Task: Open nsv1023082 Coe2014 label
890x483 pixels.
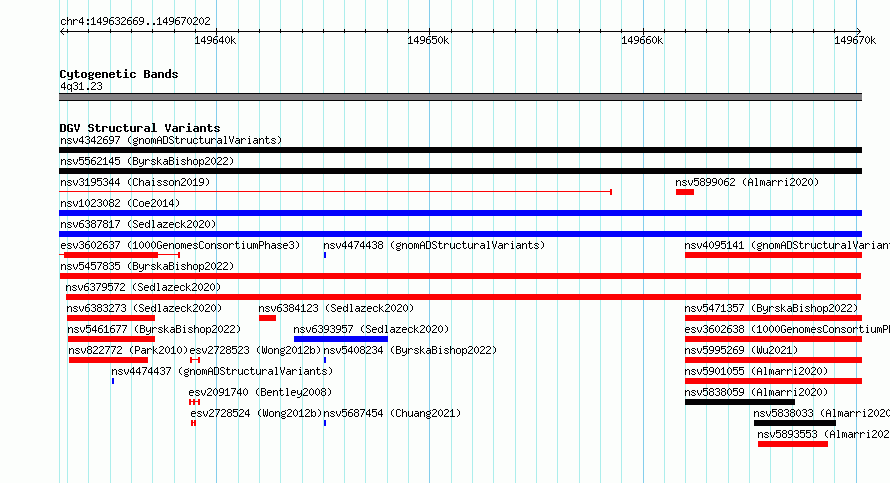Action: click(120, 203)
